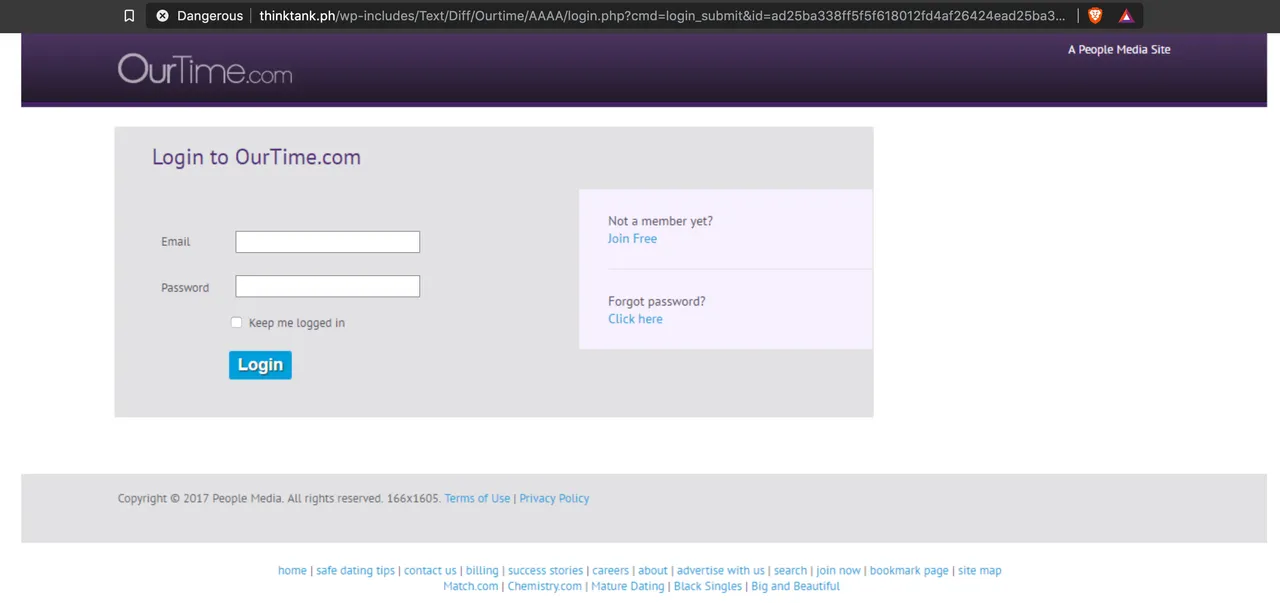Click the 'Email' field label
This screenshot has height=603, width=1280.
coord(176,242)
